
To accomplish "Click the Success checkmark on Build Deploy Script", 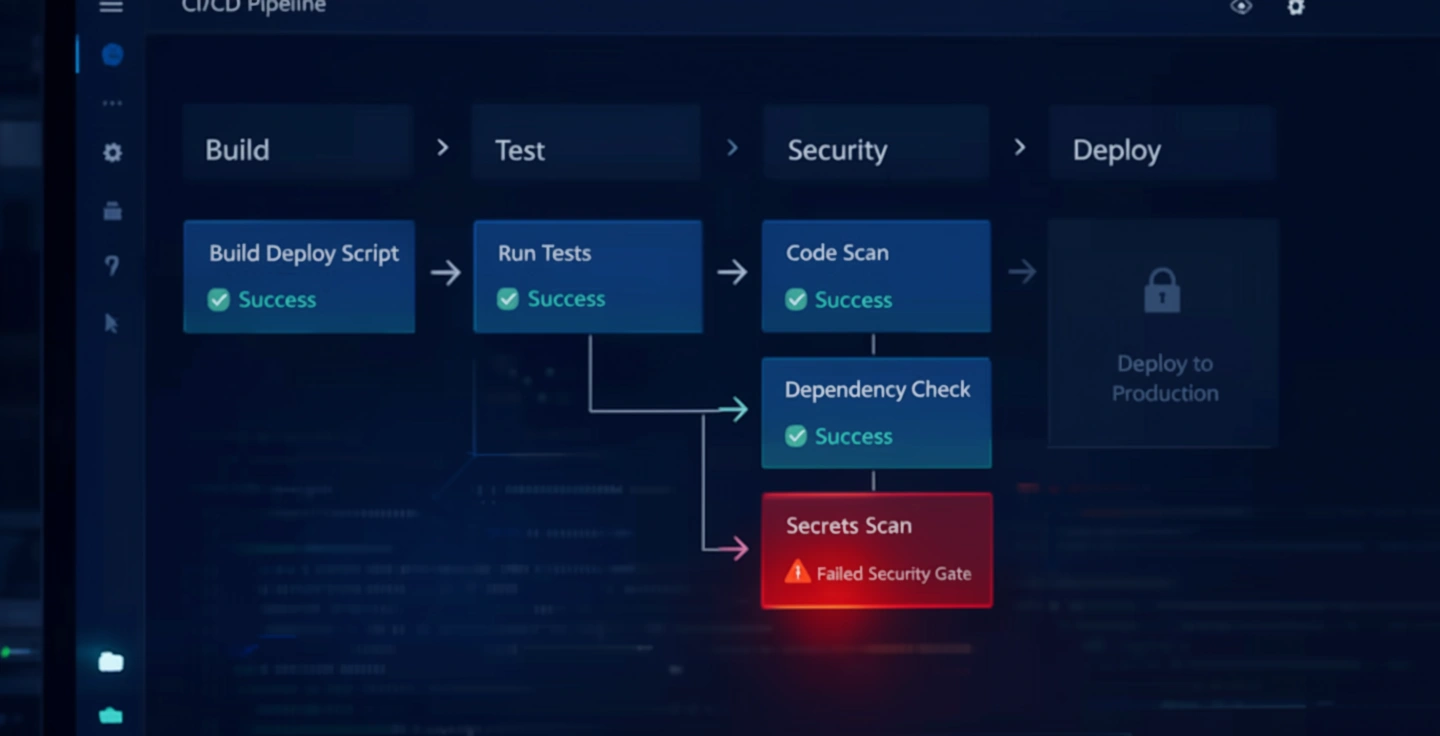I will tap(218, 300).
